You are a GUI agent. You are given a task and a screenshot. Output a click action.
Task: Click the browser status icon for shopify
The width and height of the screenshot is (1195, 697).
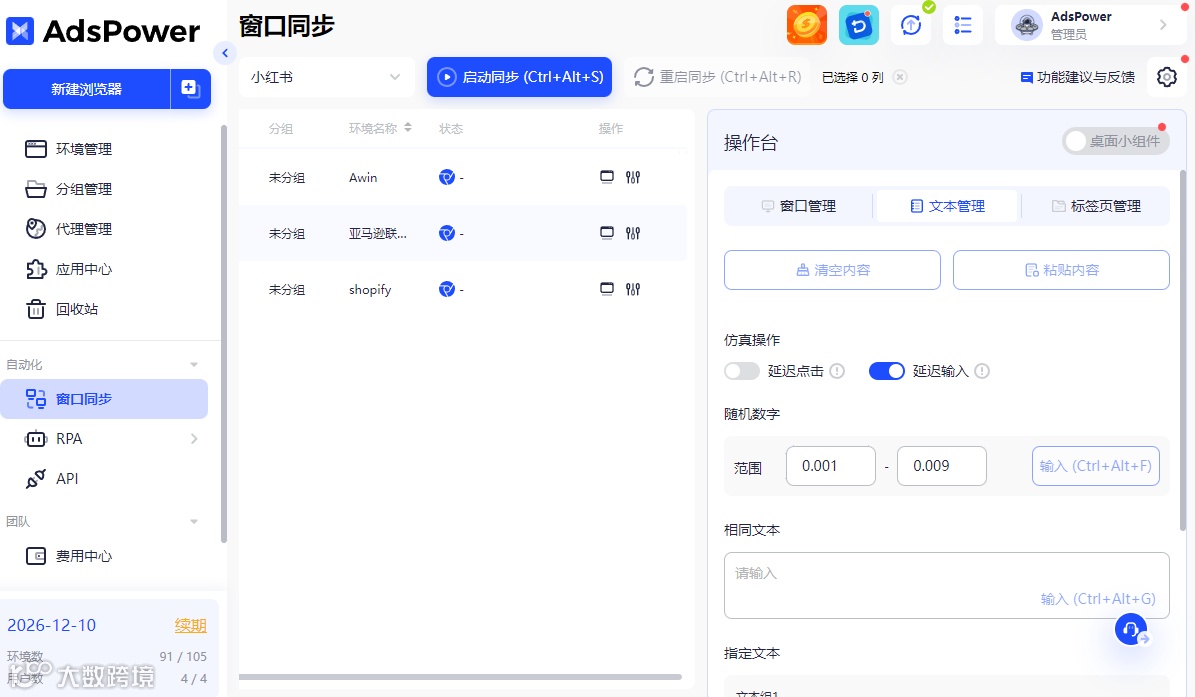(x=447, y=289)
